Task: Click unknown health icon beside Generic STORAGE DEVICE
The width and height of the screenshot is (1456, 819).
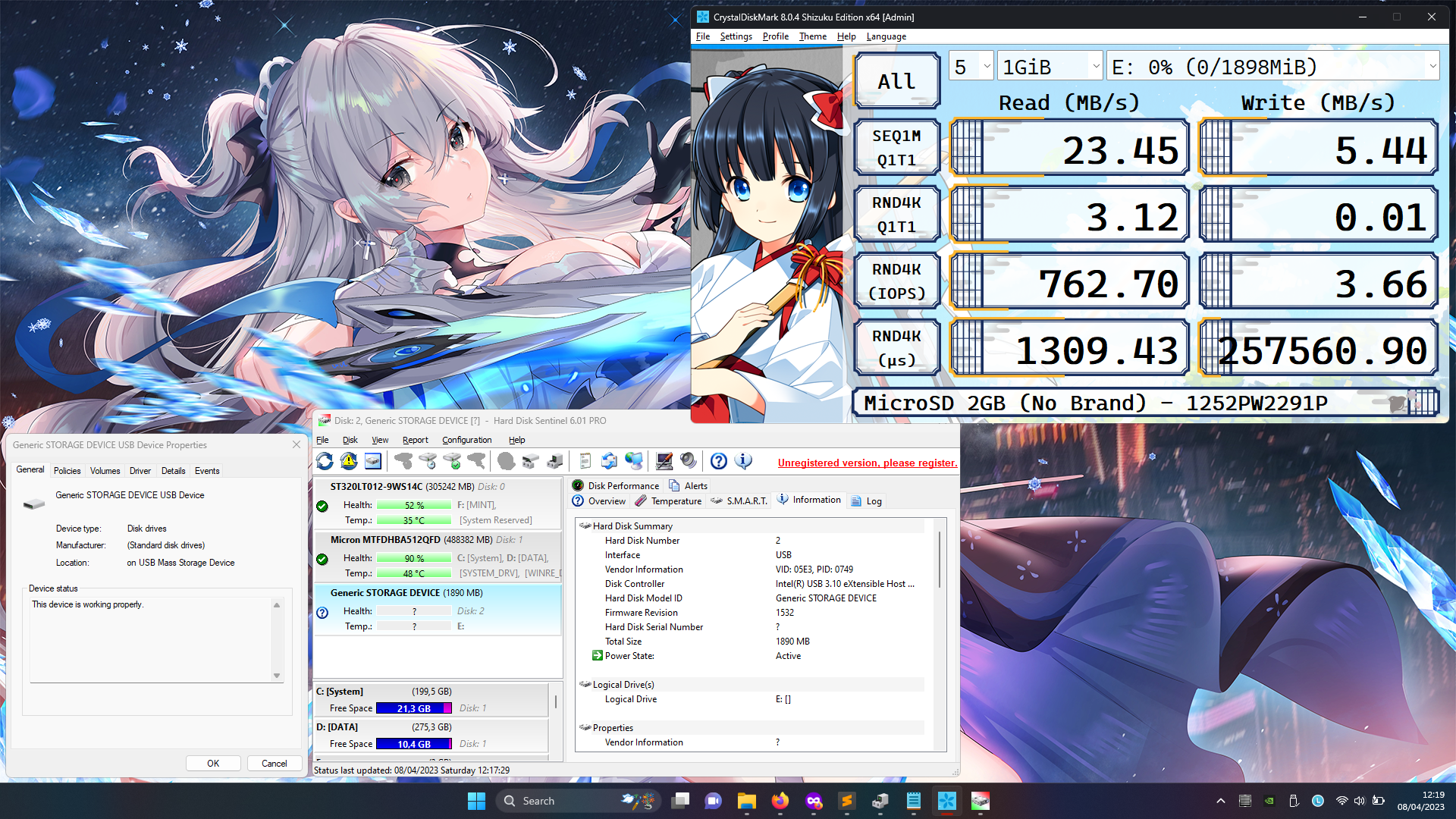Action: 322,613
